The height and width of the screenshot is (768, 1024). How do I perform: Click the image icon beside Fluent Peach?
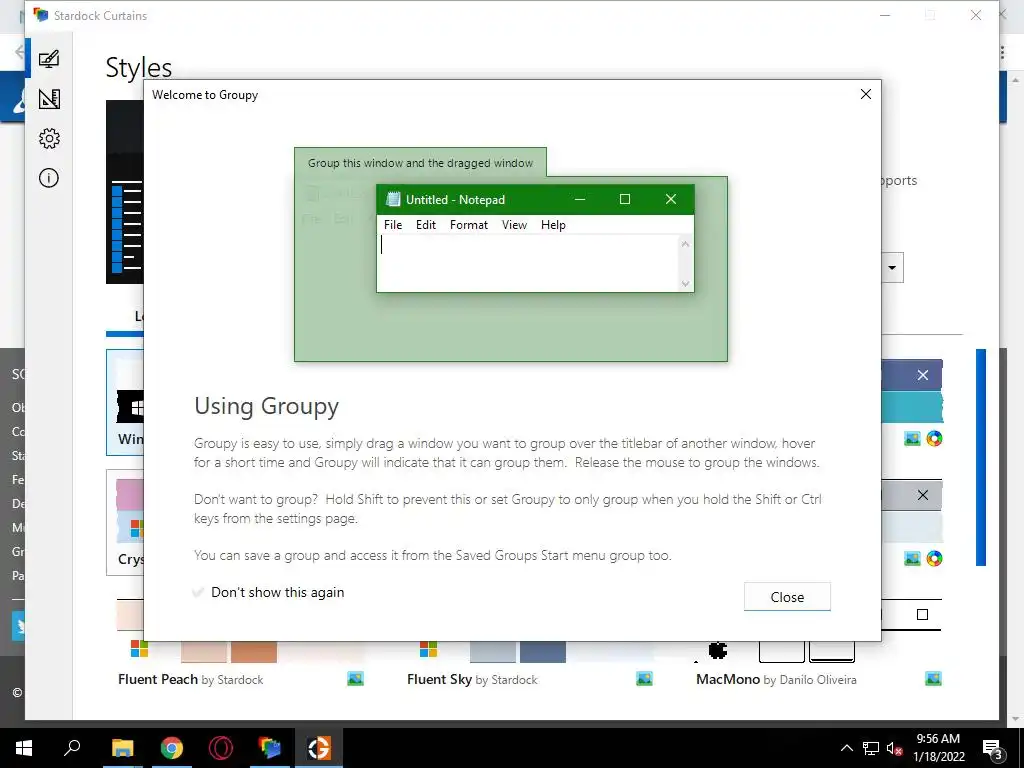(355, 679)
